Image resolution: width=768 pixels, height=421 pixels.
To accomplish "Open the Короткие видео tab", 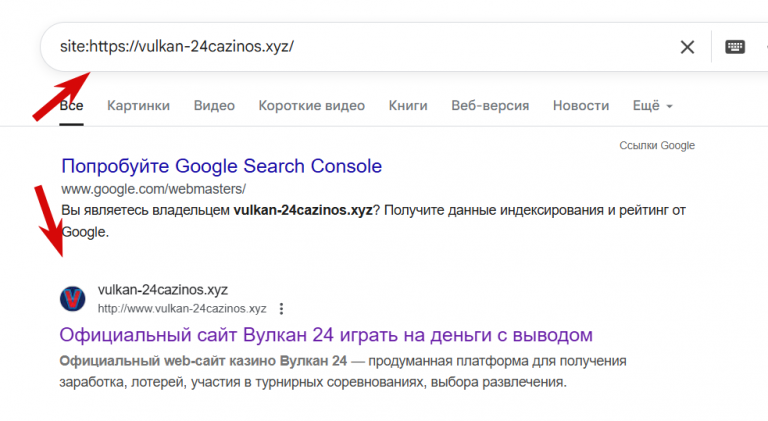I will point(312,106).
